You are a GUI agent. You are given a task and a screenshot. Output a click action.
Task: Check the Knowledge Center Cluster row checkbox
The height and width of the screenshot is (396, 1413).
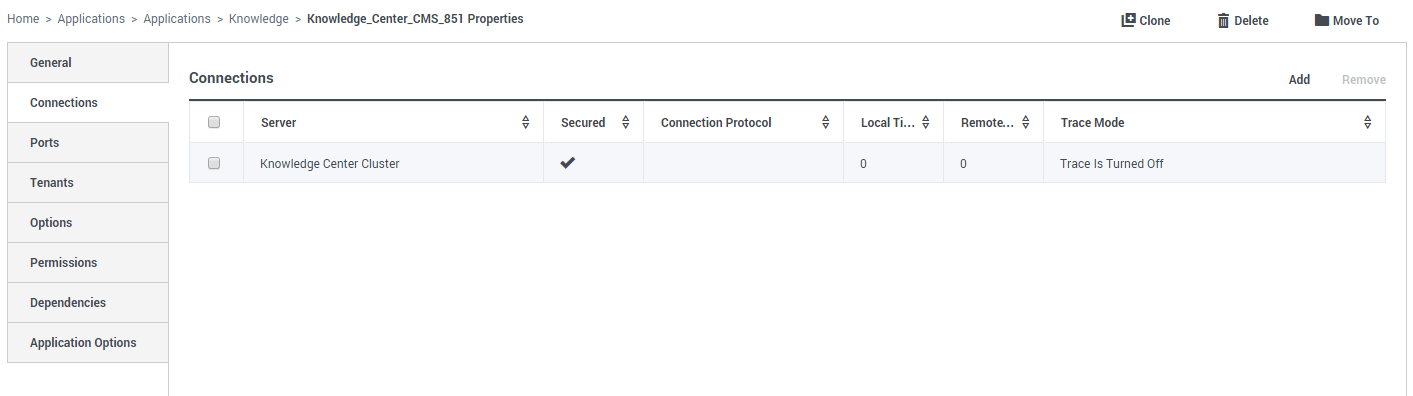(214, 163)
